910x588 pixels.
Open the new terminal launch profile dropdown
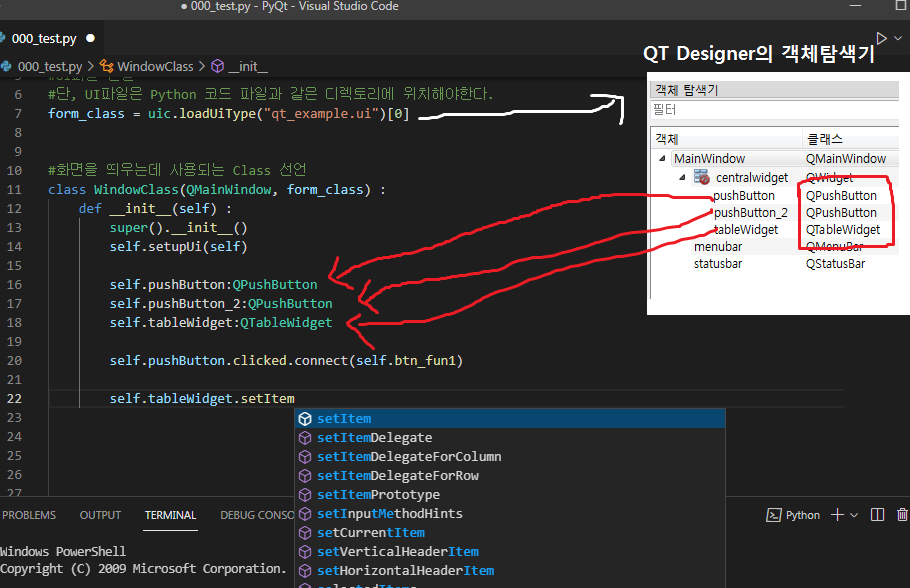pyautogui.click(x=854, y=515)
